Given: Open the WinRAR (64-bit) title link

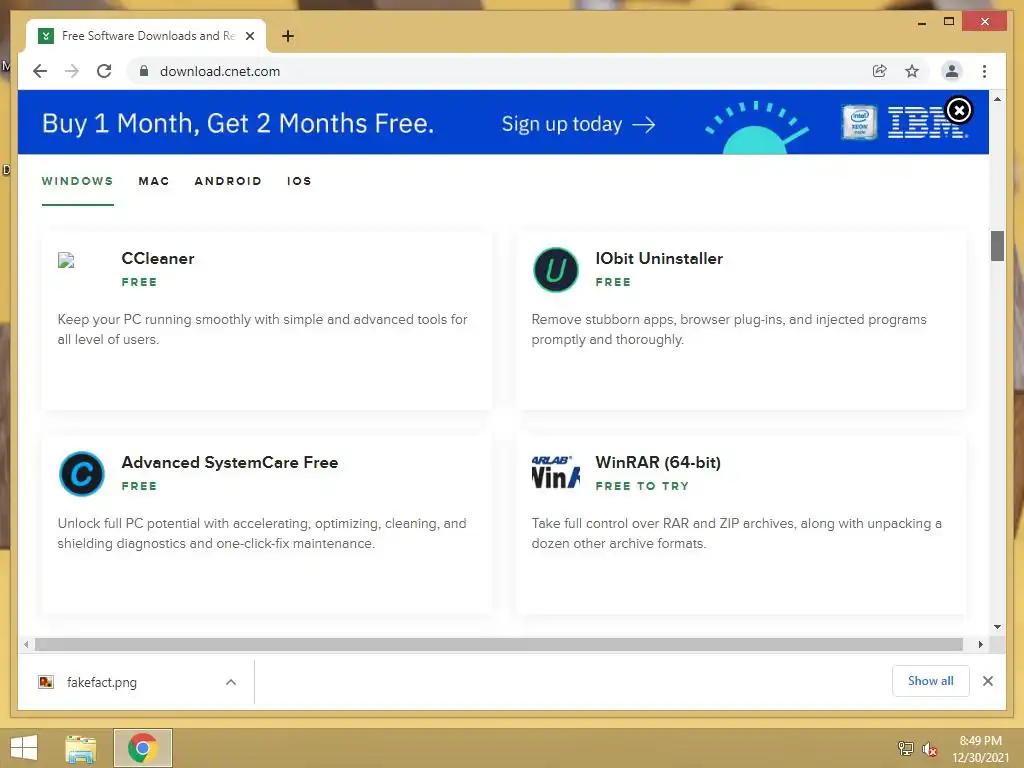Looking at the screenshot, I should point(658,462).
